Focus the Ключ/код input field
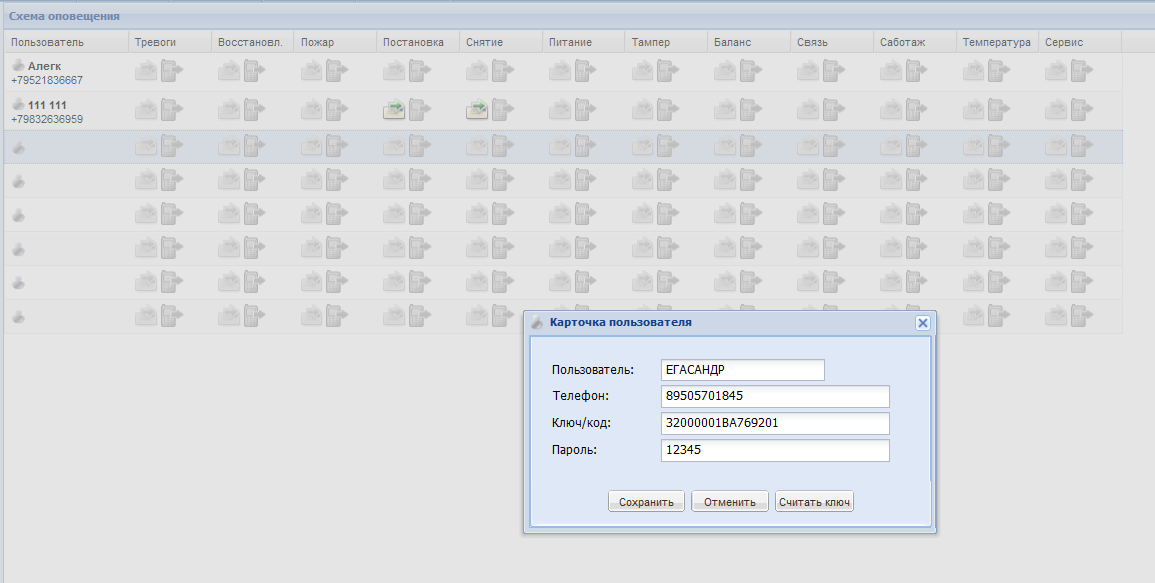Viewport: 1155px width, 583px height. (x=775, y=423)
